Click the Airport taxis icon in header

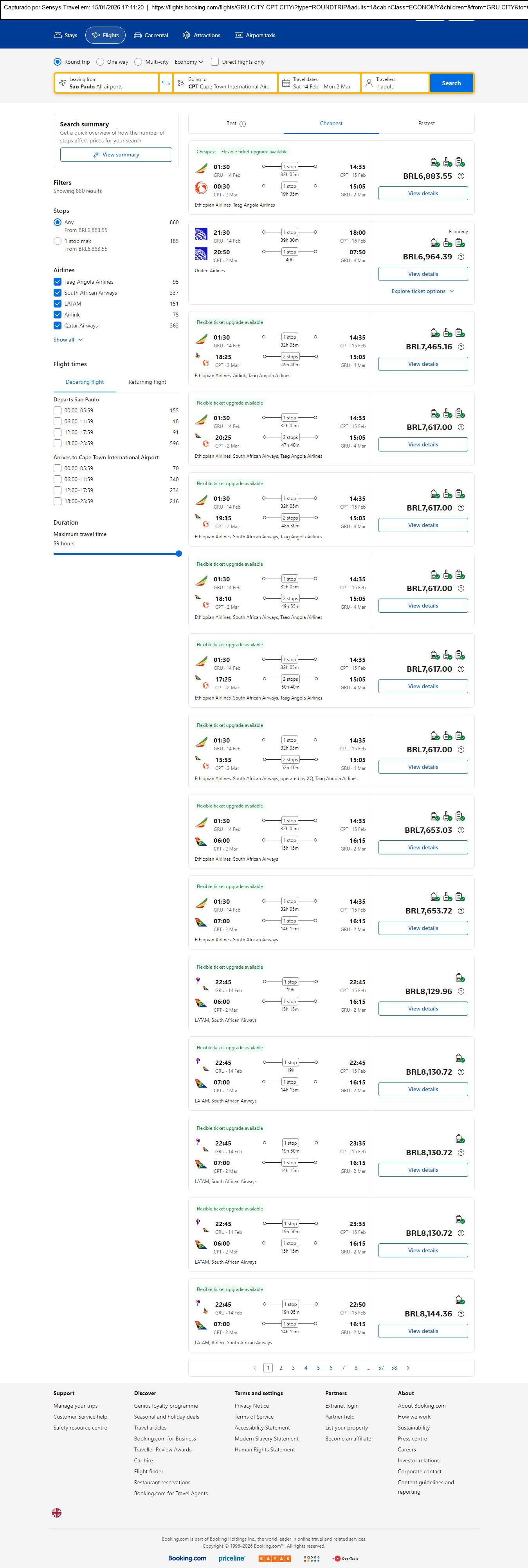coord(239,35)
